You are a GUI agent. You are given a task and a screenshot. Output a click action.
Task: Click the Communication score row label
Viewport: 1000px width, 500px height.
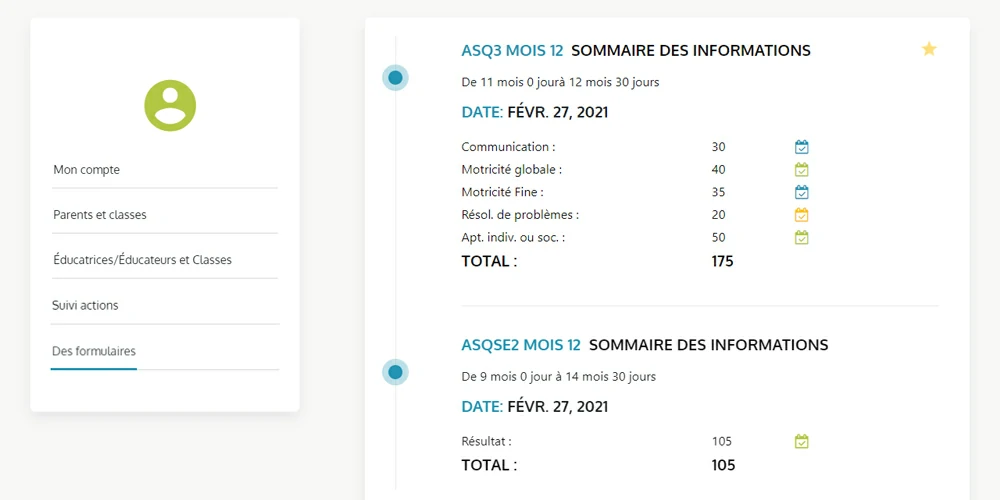click(x=508, y=147)
